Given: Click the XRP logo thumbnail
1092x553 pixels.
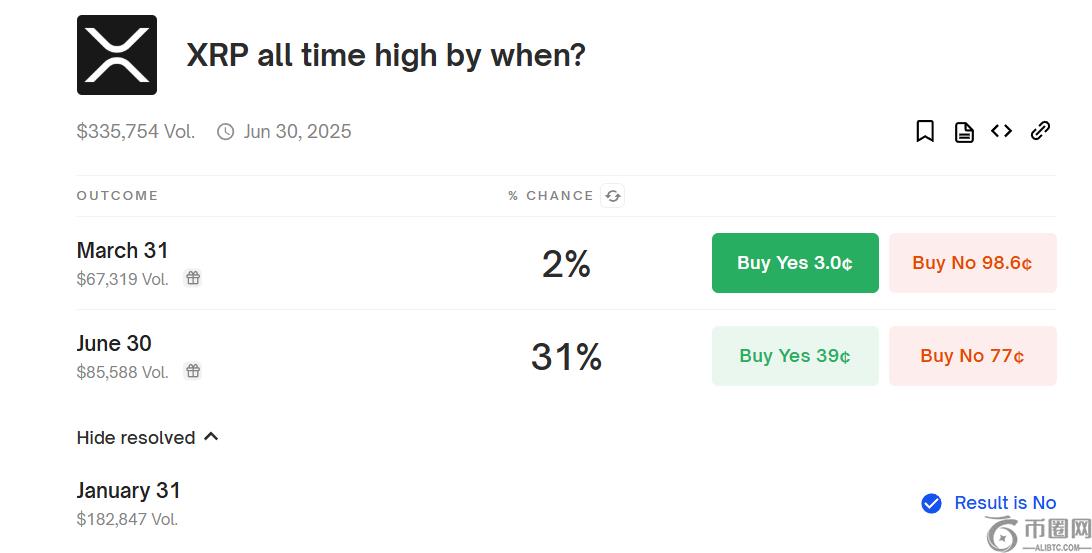Looking at the screenshot, I should coord(117,55).
